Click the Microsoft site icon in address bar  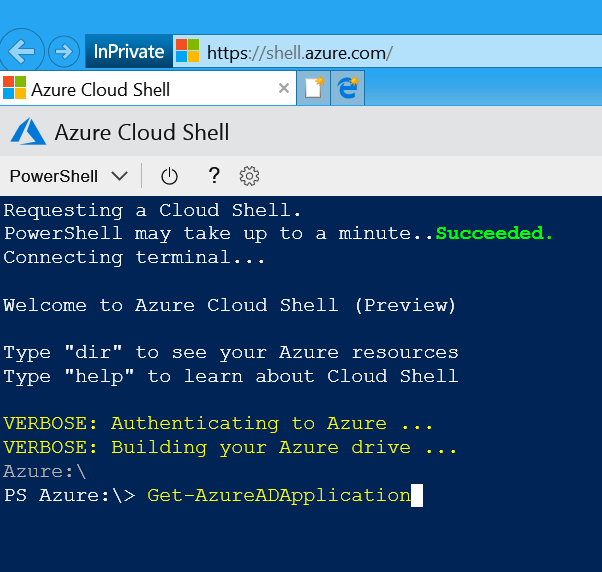[x=187, y=51]
